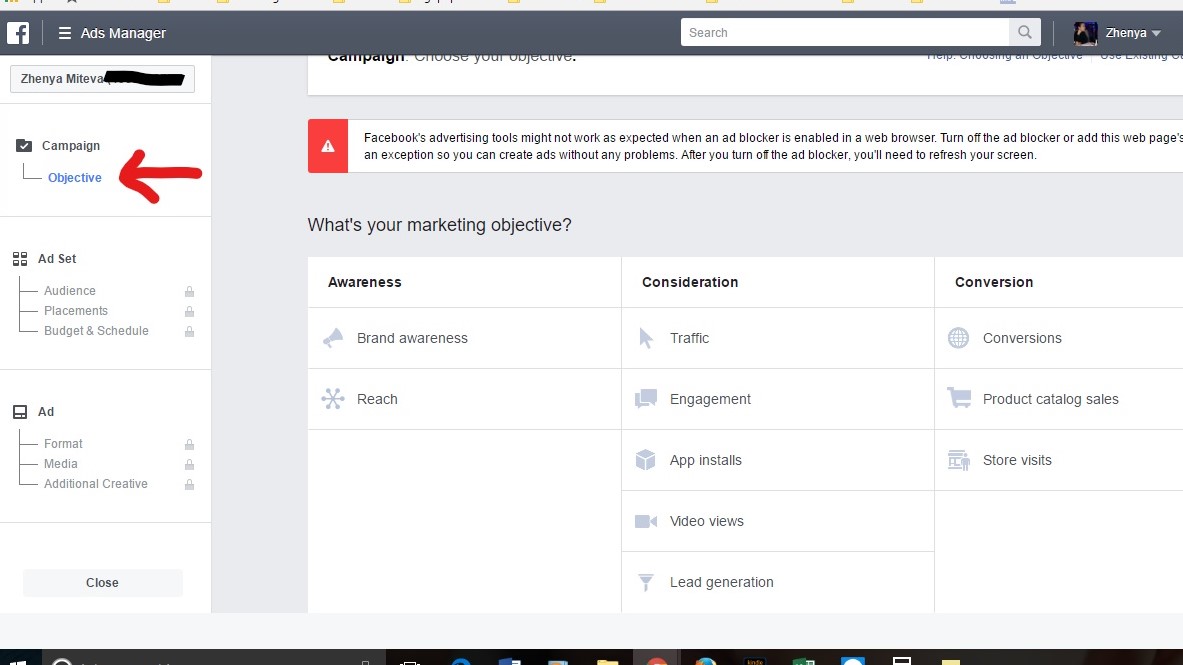Select Budget & Schedule in sidebar
The image size is (1183, 665).
pos(96,331)
